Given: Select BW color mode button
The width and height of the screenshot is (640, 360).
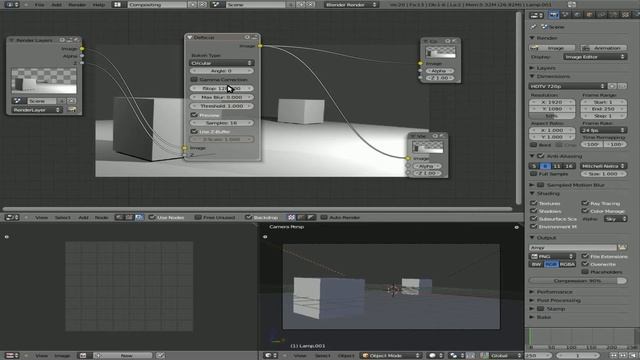Looking at the screenshot, I should coord(536,264).
